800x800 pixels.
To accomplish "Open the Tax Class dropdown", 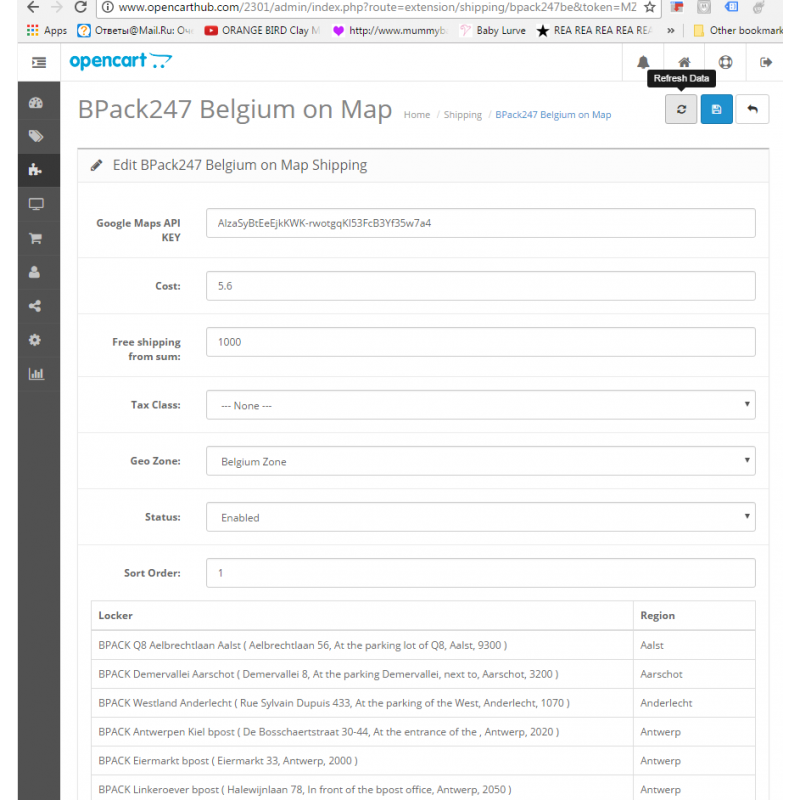I will [481, 405].
